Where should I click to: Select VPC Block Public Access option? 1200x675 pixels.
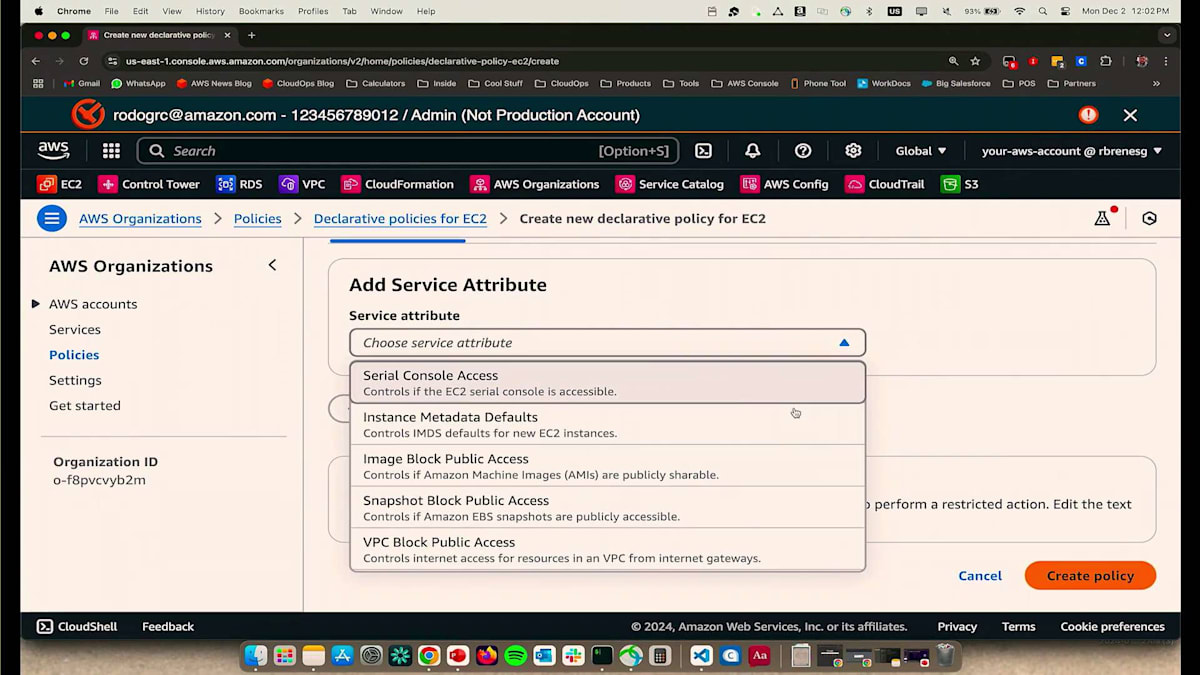point(607,549)
